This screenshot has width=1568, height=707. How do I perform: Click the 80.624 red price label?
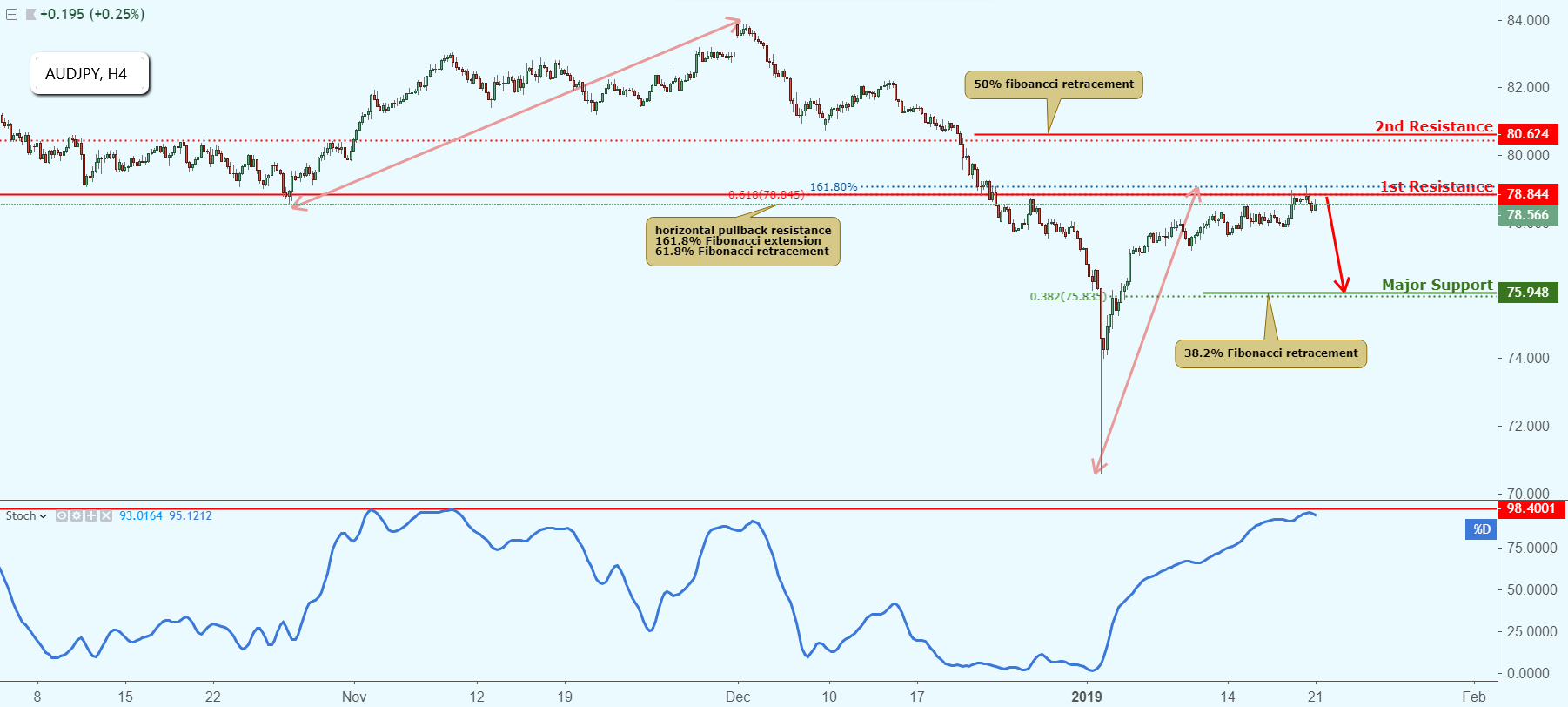coord(1528,134)
